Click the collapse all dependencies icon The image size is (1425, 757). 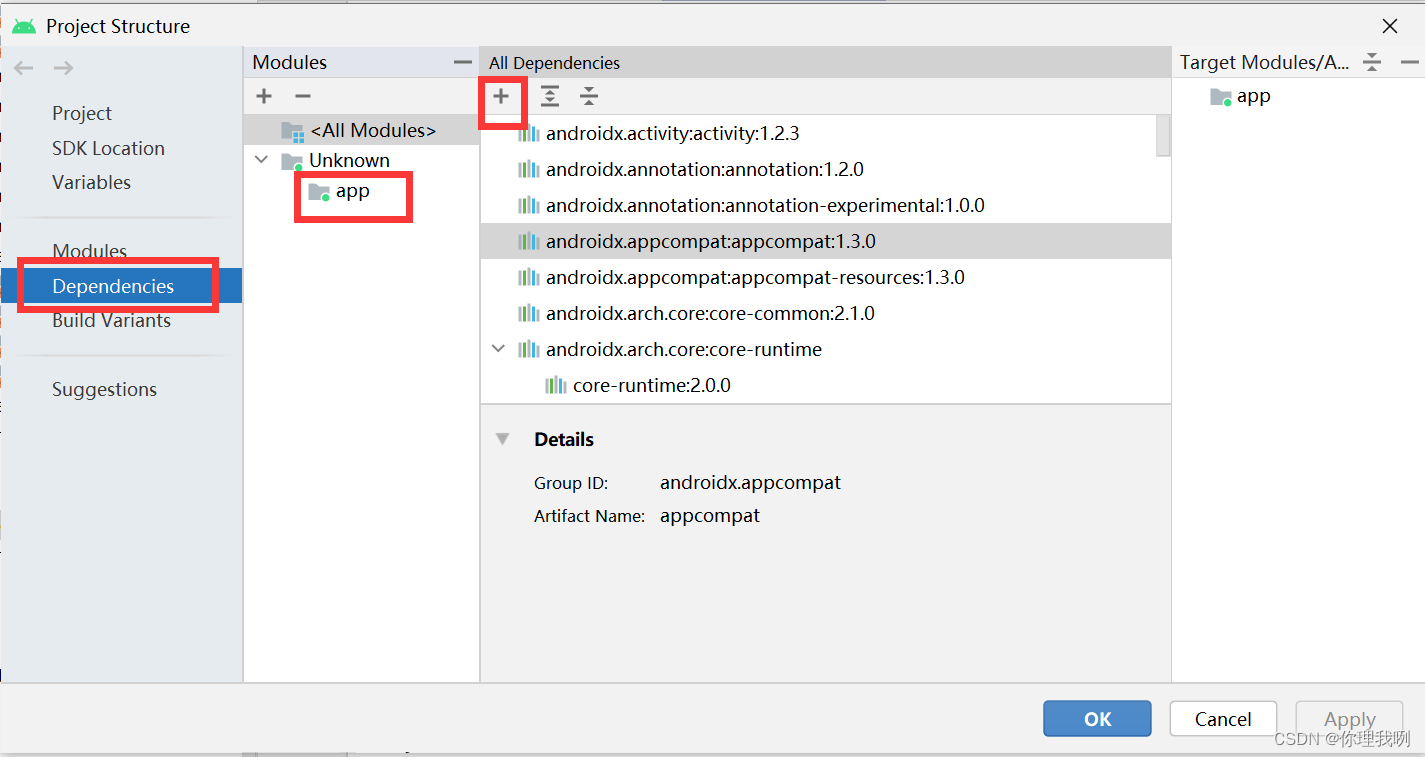[x=588, y=97]
